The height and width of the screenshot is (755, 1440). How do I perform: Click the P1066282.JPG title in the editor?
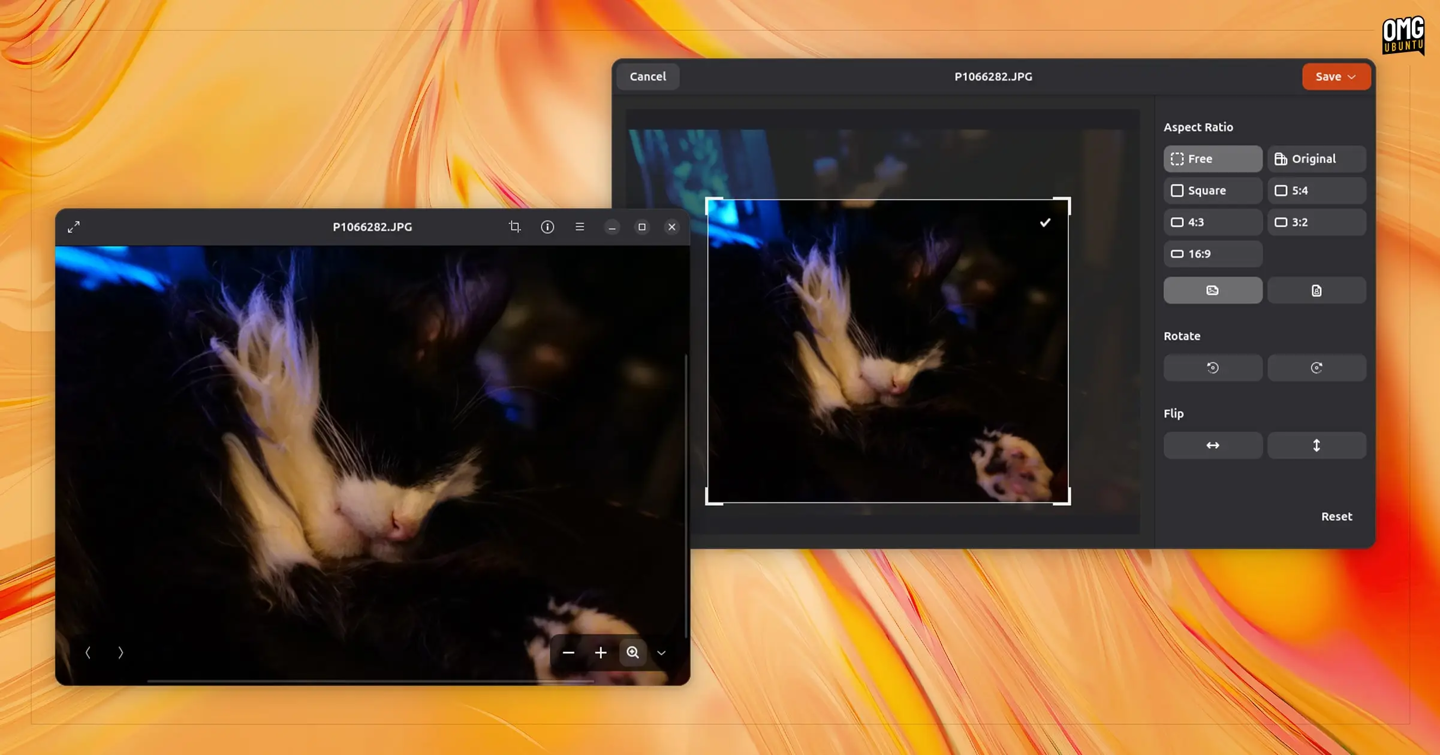[x=993, y=77]
